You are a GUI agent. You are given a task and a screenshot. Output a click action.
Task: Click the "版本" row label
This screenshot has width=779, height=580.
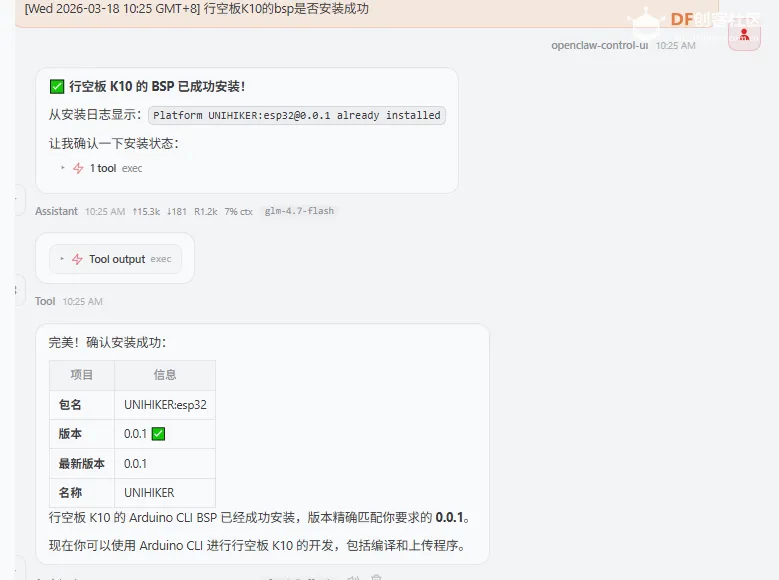pyautogui.click(x=70, y=434)
